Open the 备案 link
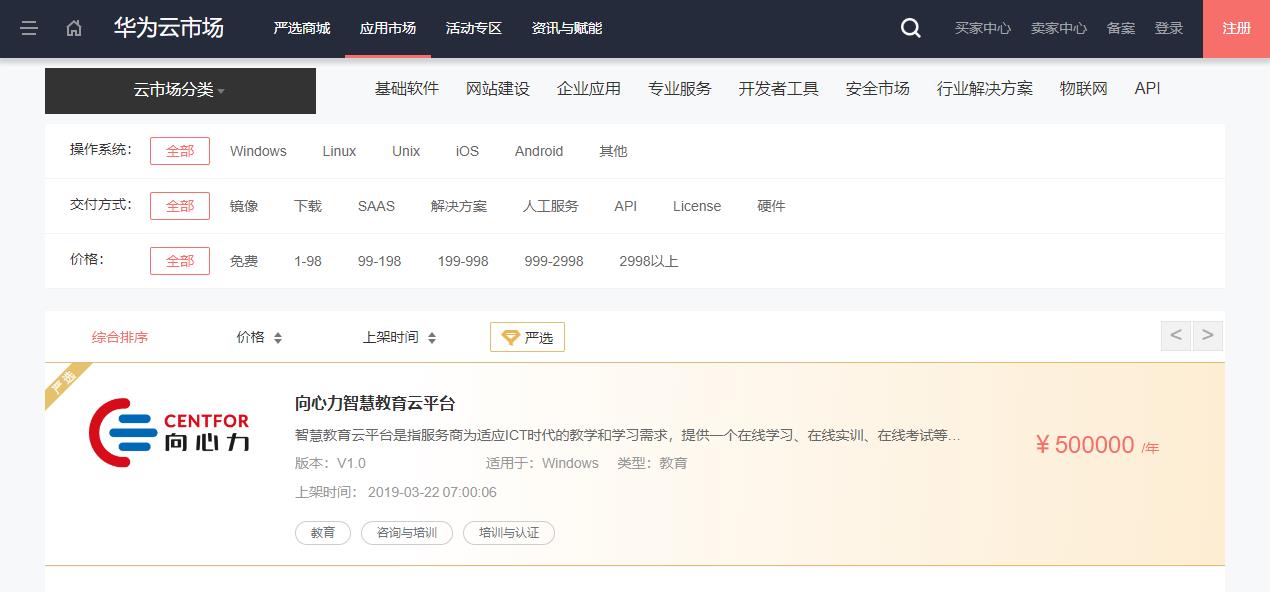1270x592 pixels. coord(1121,28)
